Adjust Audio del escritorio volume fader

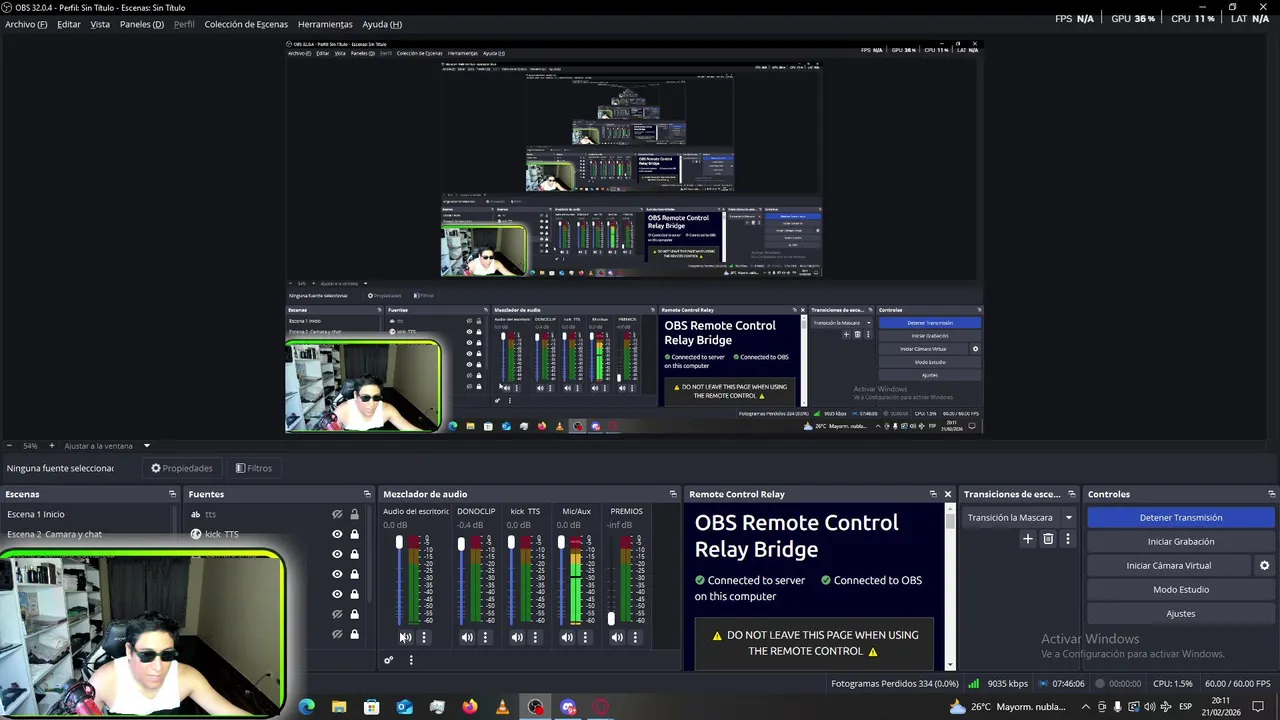click(399, 542)
